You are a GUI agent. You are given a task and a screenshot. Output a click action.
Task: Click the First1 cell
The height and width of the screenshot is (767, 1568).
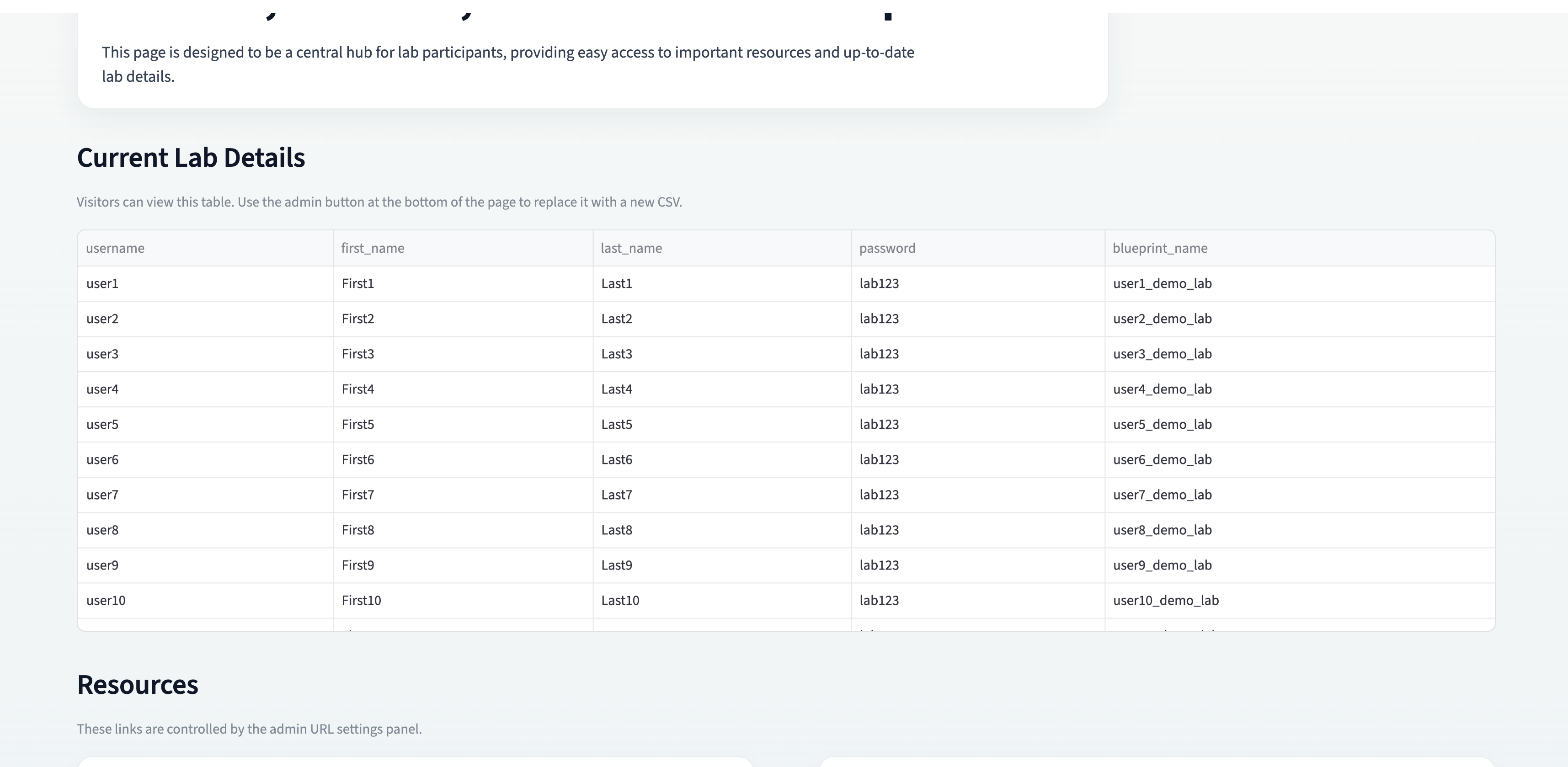coord(463,284)
